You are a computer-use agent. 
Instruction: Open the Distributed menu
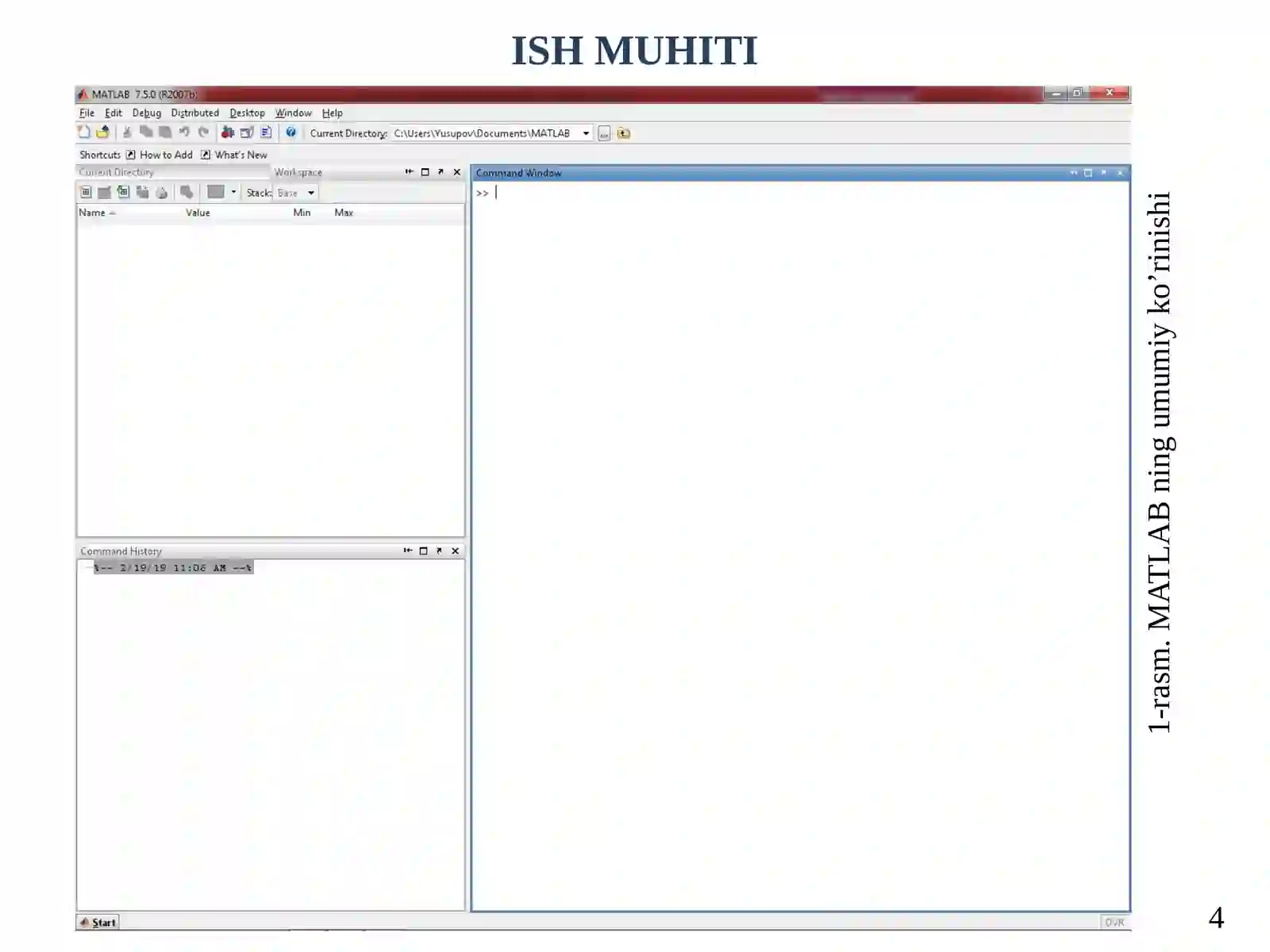point(195,113)
